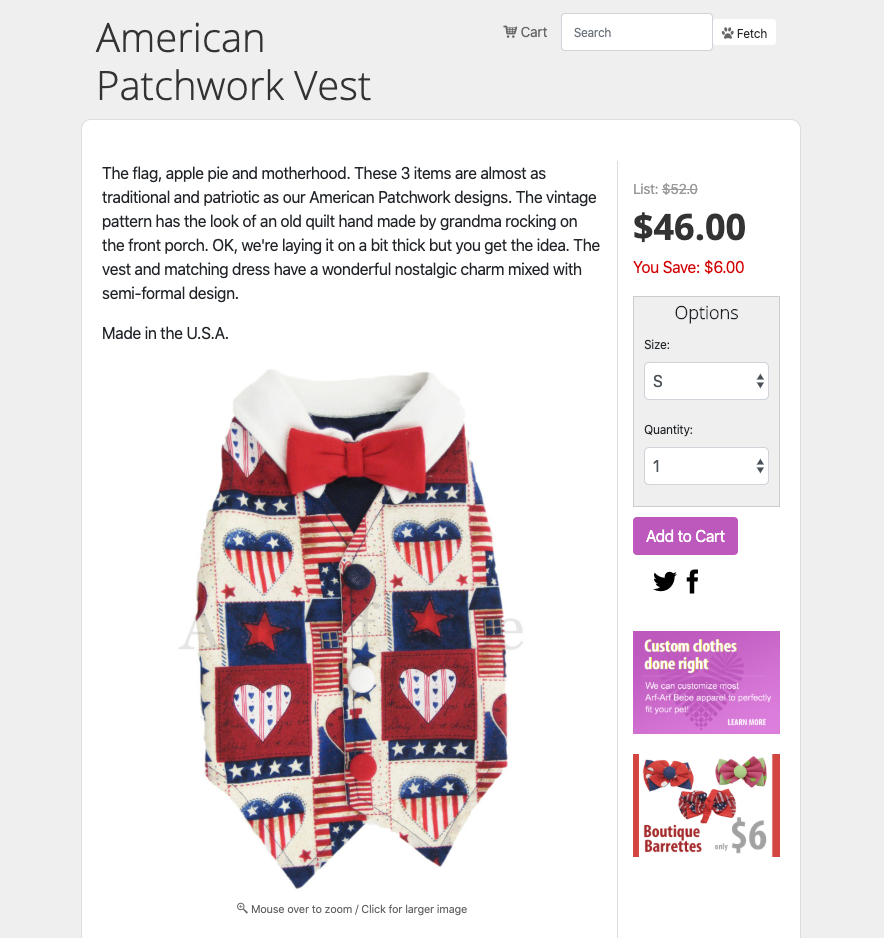This screenshot has height=938, width=884.
Task: Click the red bow tie on vest image
Action: (356, 459)
